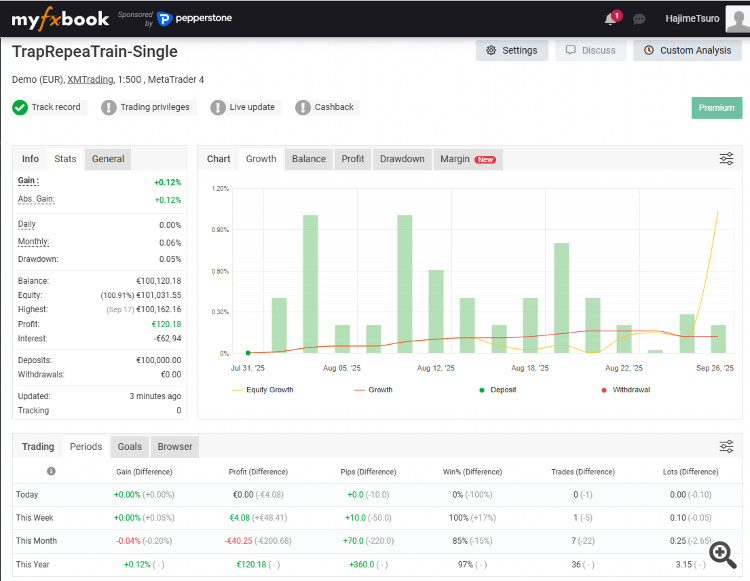Click the HajimeTsuro username
Viewport: 750px width, 581px height.
click(x=692, y=19)
